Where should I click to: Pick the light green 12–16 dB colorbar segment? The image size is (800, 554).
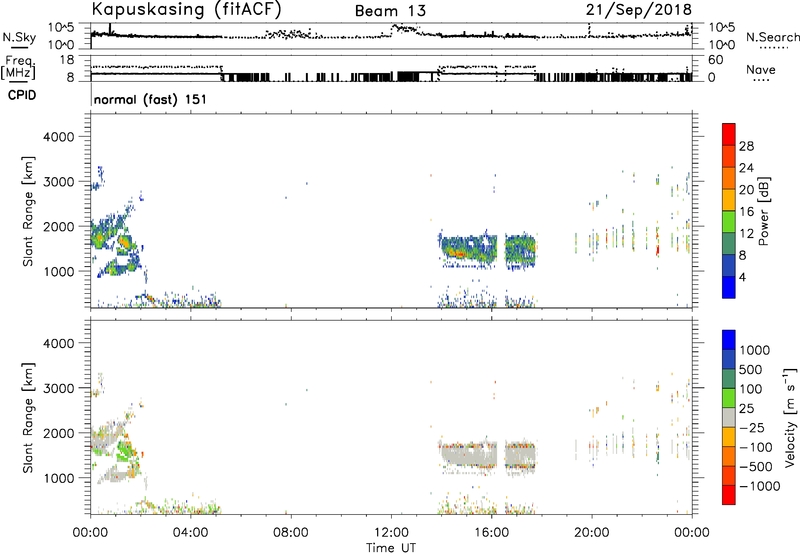729,222
